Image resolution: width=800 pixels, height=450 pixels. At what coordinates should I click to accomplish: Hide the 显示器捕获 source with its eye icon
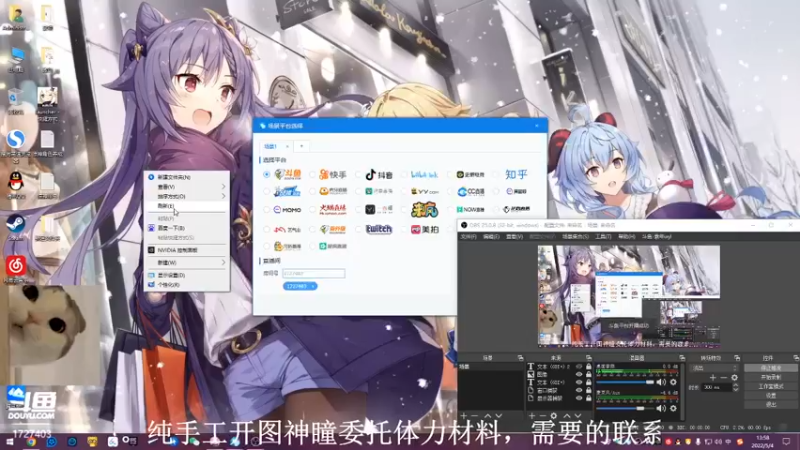pos(579,398)
